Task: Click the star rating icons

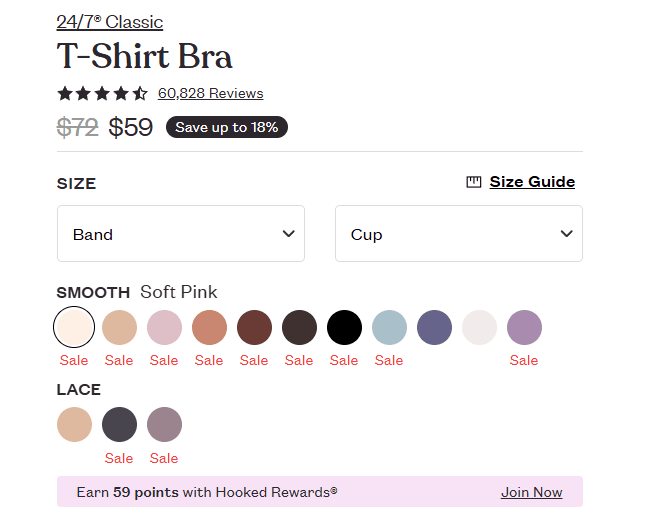Action: pyautogui.click(x=102, y=93)
